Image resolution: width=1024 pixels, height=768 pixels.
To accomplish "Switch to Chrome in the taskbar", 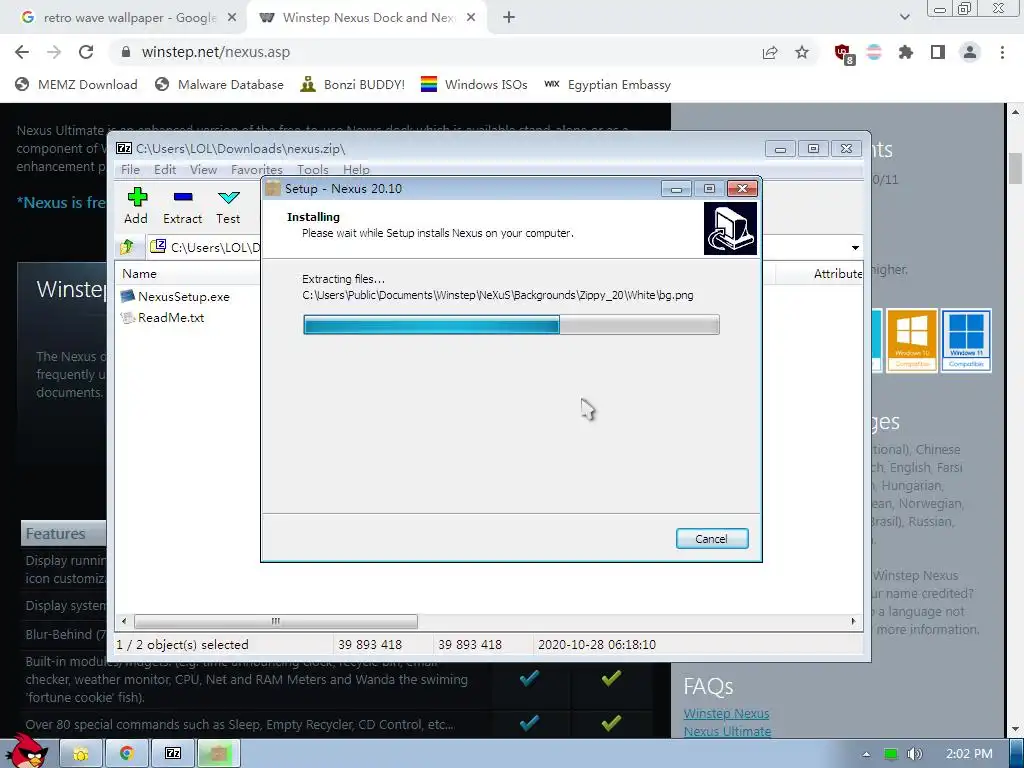I will [127, 754].
